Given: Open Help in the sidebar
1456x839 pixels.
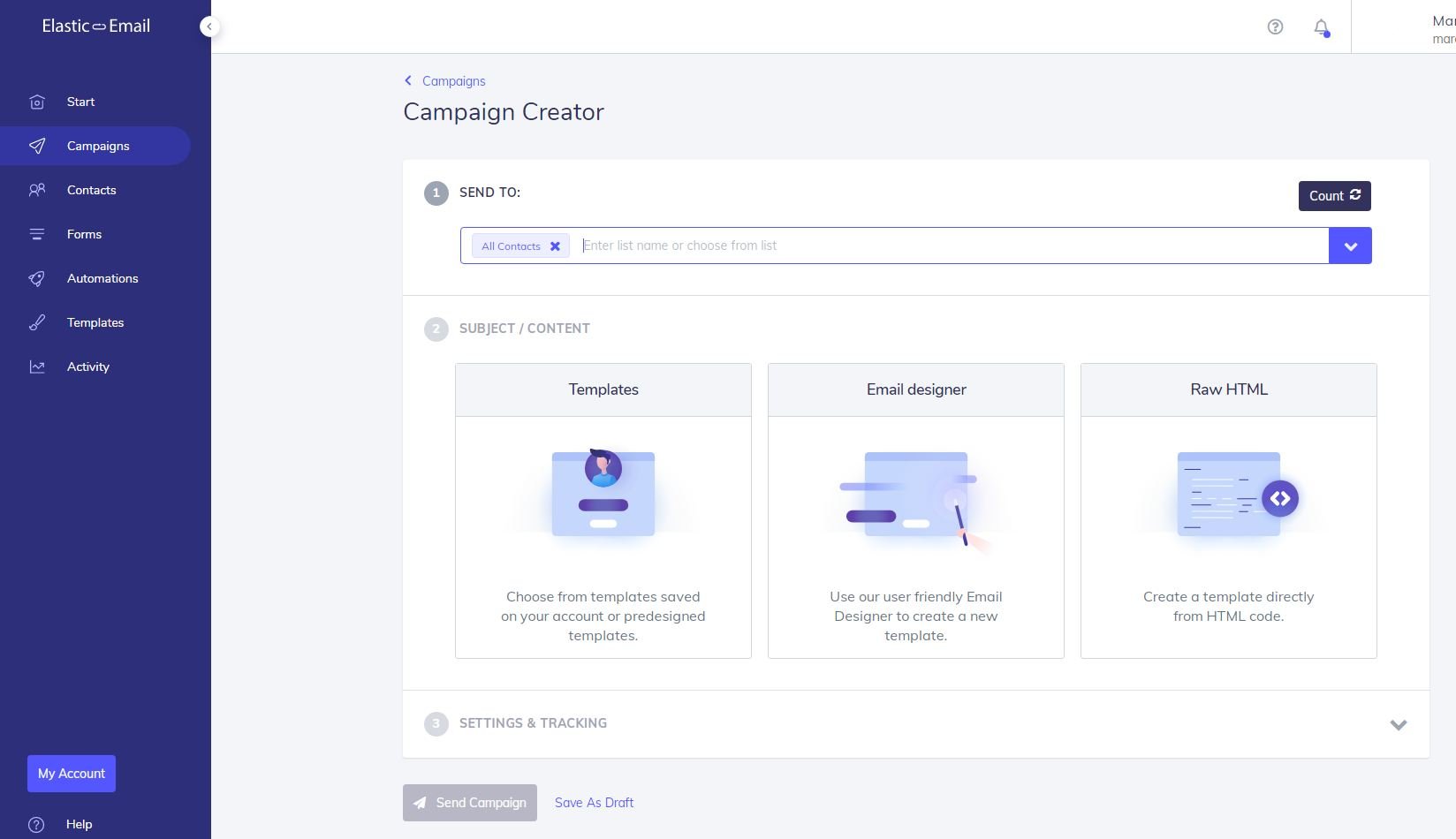Looking at the screenshot, I should [x=79, y=824].
